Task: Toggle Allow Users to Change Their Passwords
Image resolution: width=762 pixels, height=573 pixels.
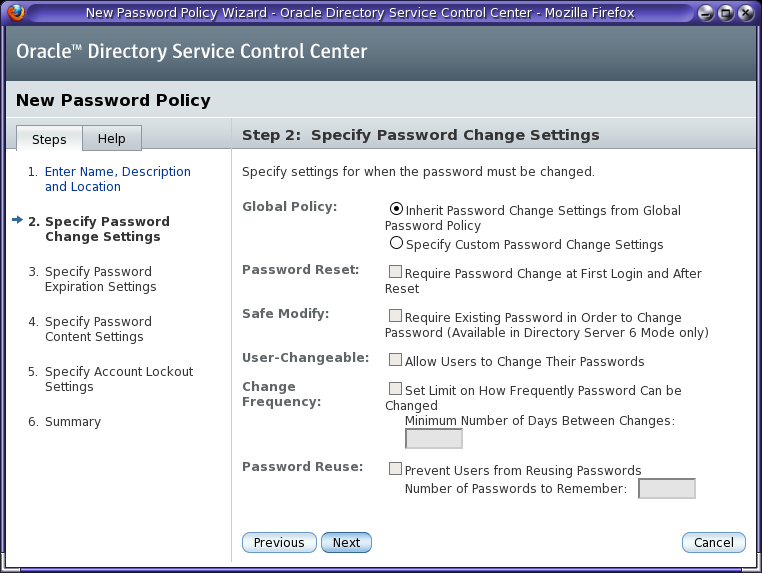Action: point(396,360)
